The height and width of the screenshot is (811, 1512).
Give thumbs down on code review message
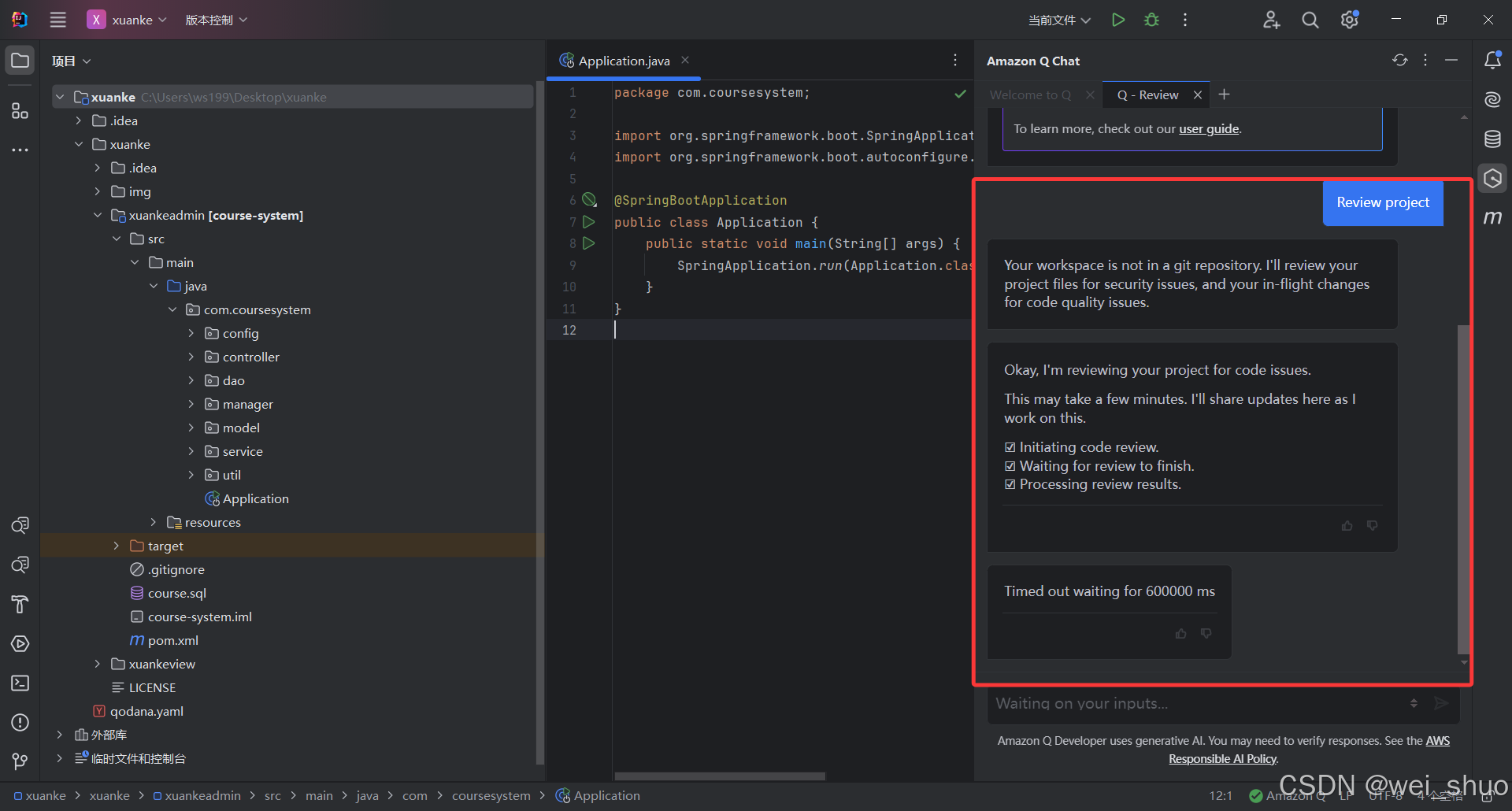tap(1373, 525)
